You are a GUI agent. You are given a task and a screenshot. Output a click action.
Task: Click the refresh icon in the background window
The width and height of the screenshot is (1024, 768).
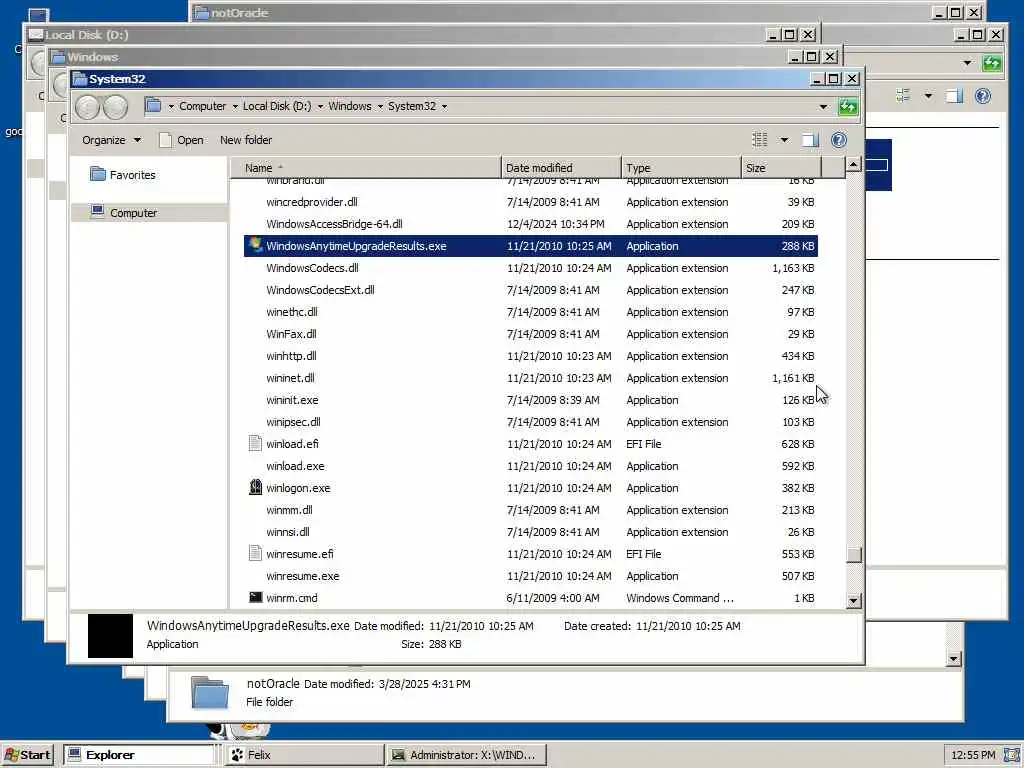point(991,63)
